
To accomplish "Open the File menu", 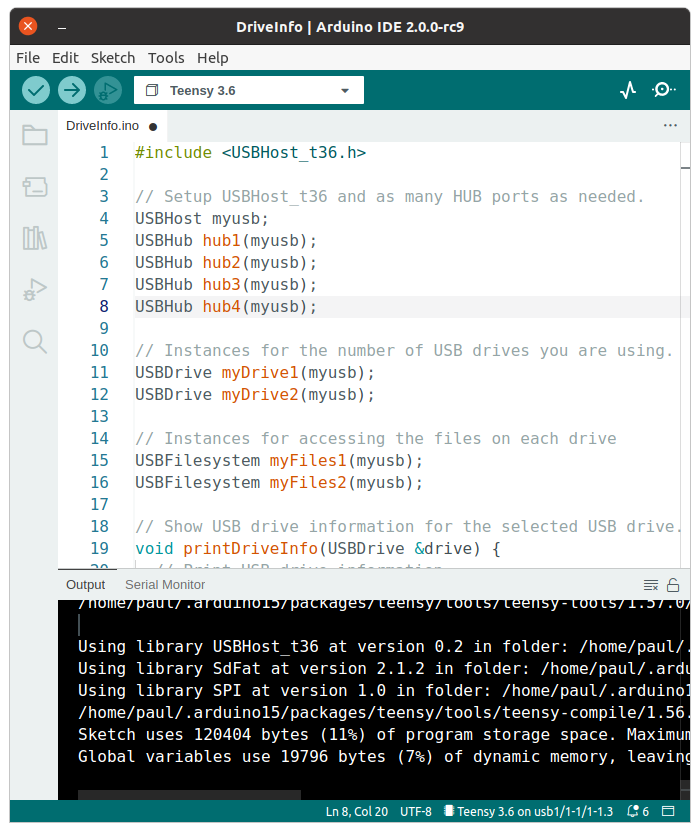I will click(x=28, y=57).
